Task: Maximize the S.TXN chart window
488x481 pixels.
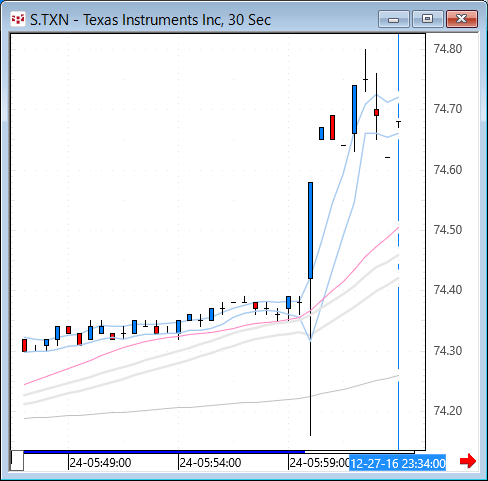Action: (428, 19)
